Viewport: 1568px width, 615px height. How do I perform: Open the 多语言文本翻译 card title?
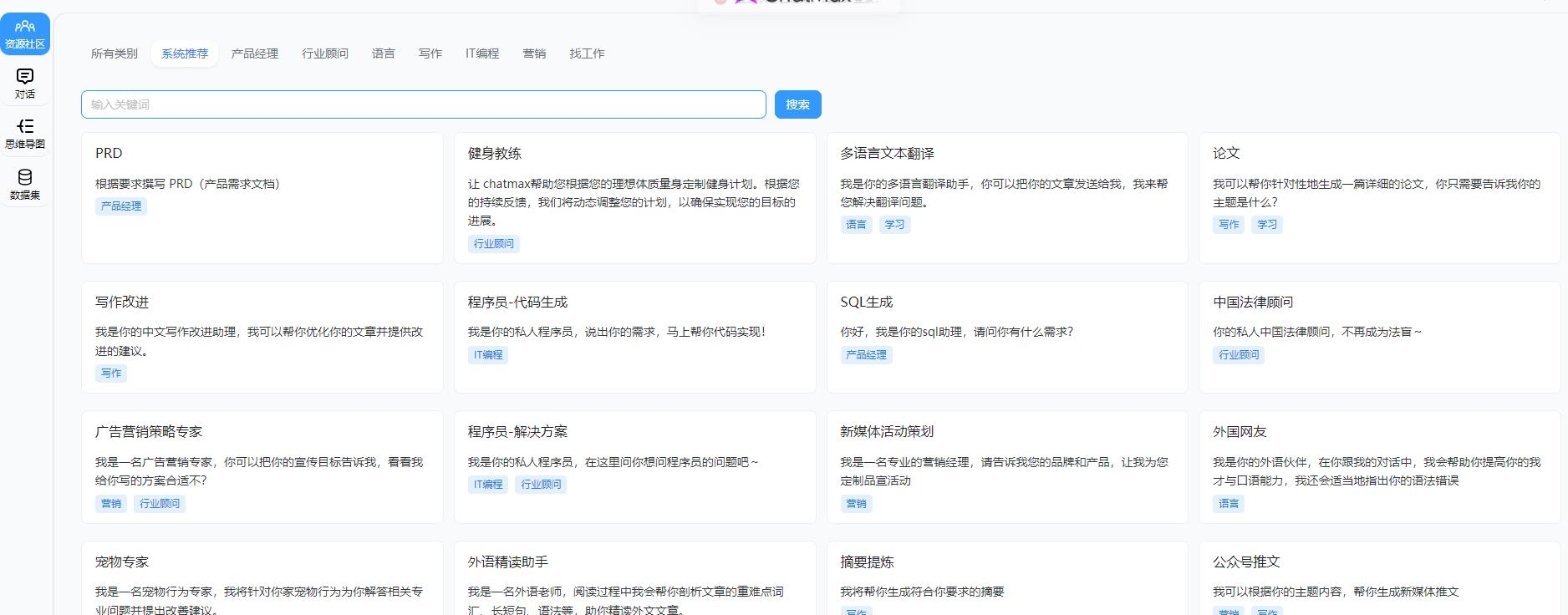coord(888,153)
